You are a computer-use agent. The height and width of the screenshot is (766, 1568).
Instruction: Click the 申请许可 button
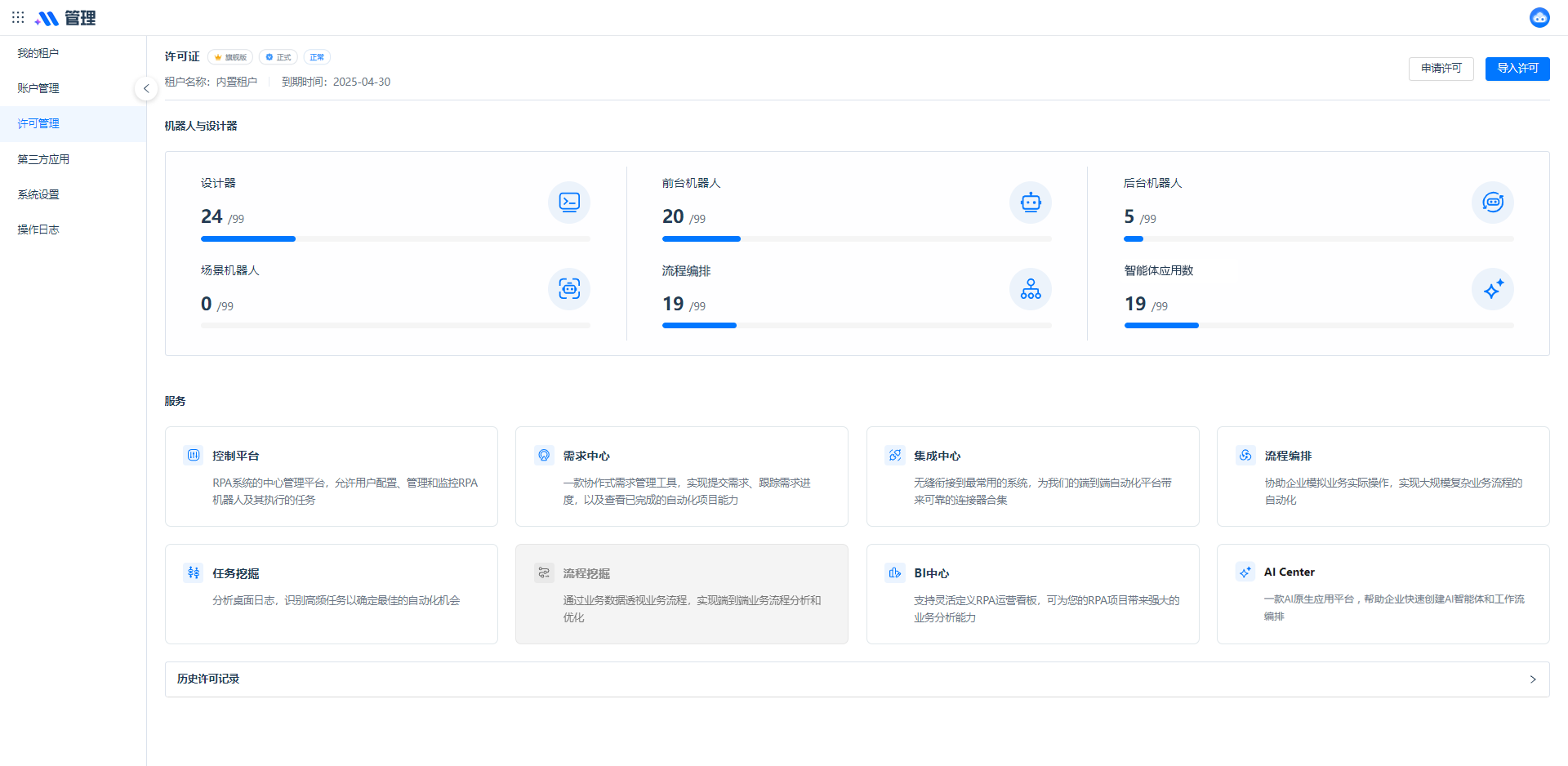point(1441,69)
